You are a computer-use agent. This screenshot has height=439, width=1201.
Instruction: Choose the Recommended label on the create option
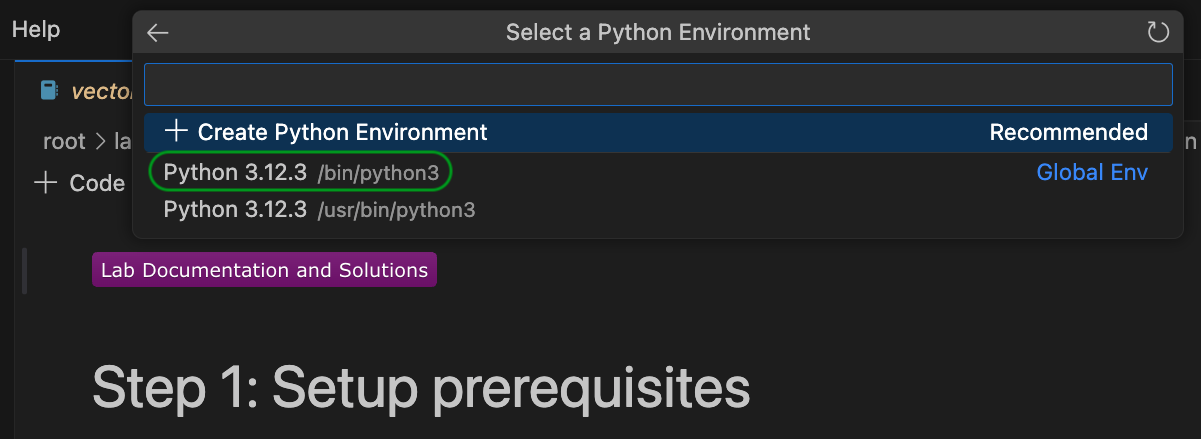tap(1068, 132)
